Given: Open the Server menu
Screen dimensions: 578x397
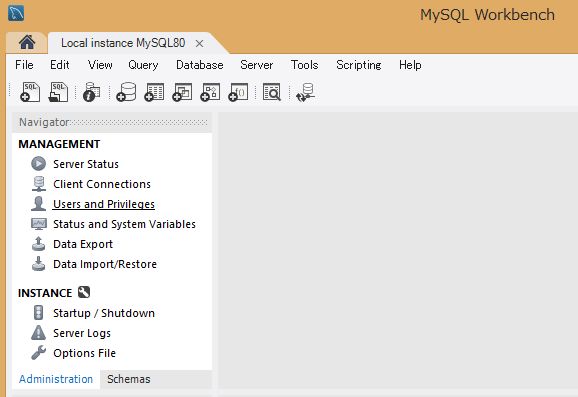Looking at the screenshot, I should point(257,65).
